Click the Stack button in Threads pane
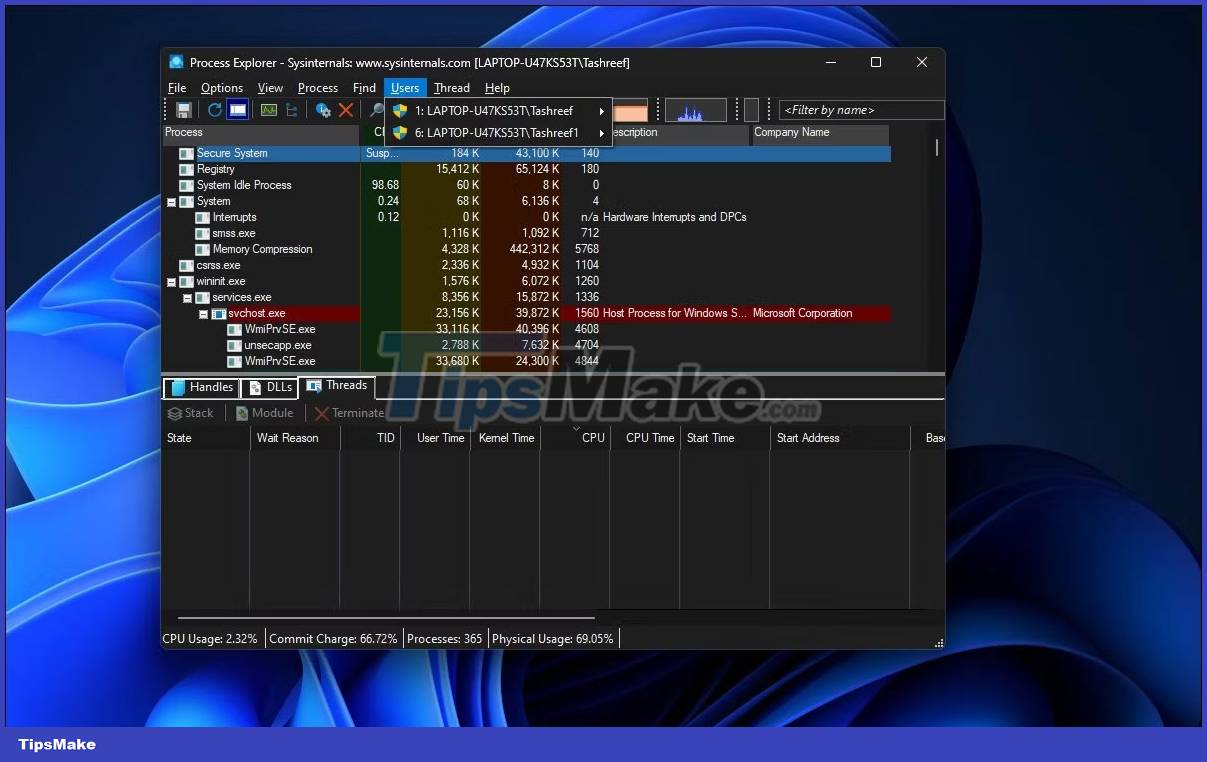1207x762 pixels. tap(191, 412)
